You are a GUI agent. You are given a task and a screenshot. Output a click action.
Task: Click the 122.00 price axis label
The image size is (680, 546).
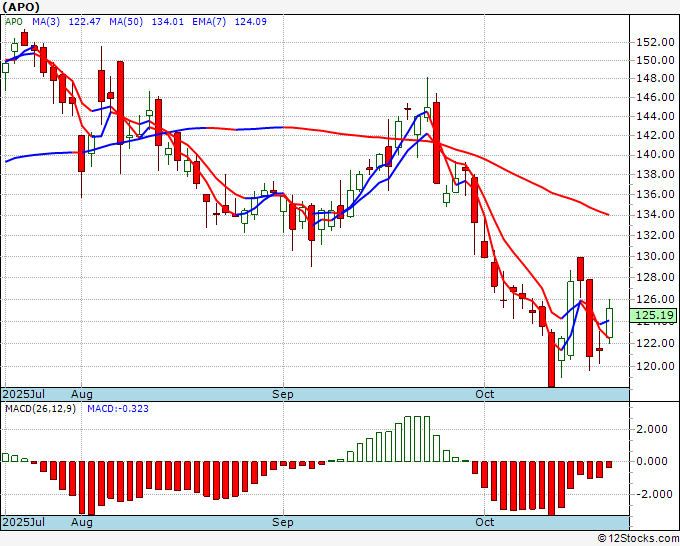(x=655, y=343)
